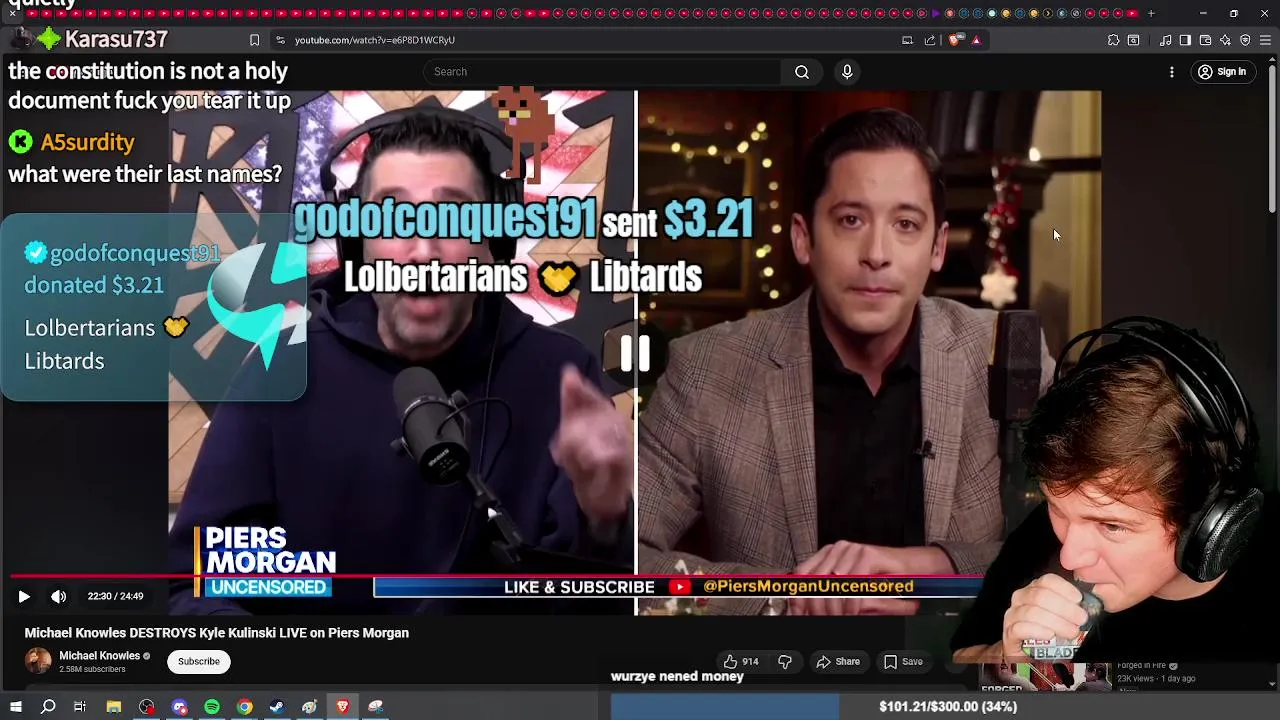
Task: Open Discord from the taskbar
Action: click(180, 706)
